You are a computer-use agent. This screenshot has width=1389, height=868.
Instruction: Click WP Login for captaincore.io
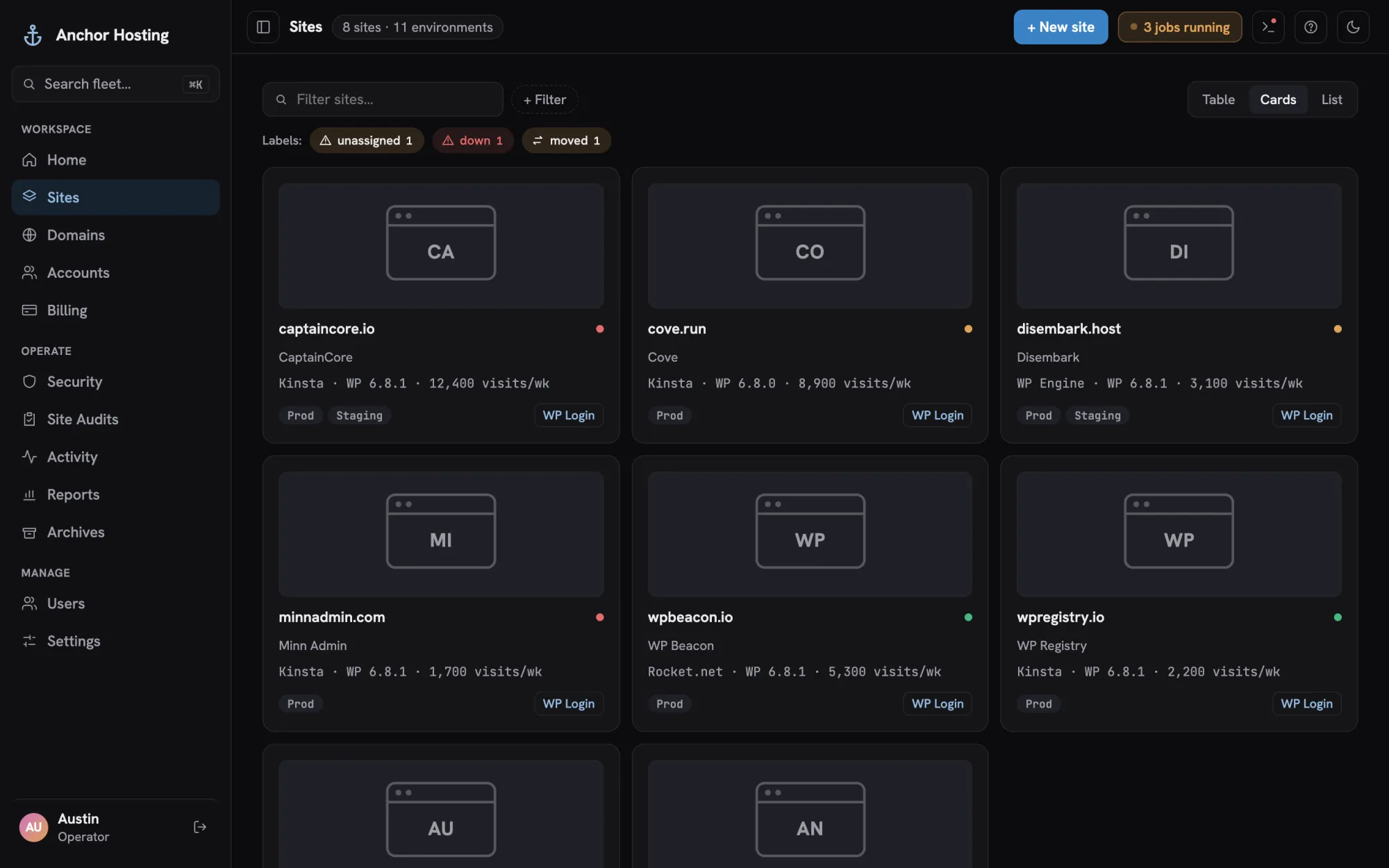click(x=569, y=415)
